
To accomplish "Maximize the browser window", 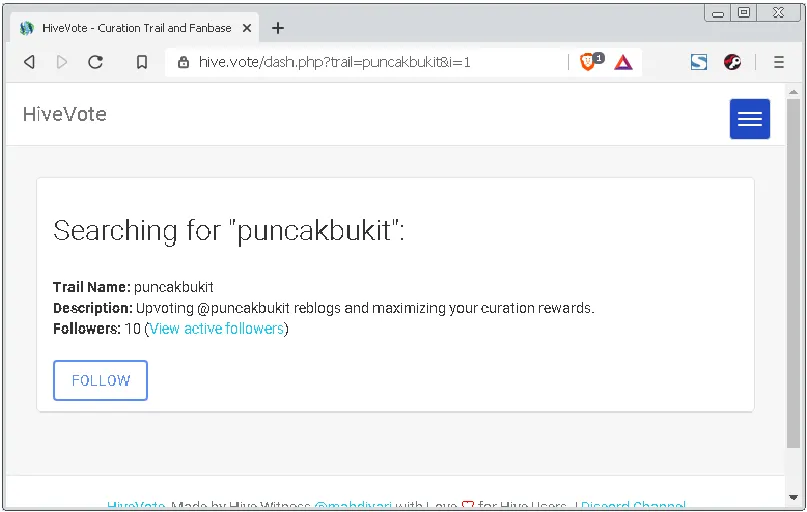I will coord(744,12).
